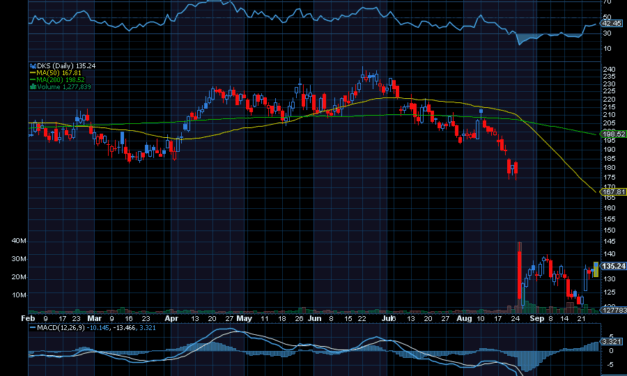Click the date label 18 in May
This screenshot has width=627, height=376.
point(282,318)
